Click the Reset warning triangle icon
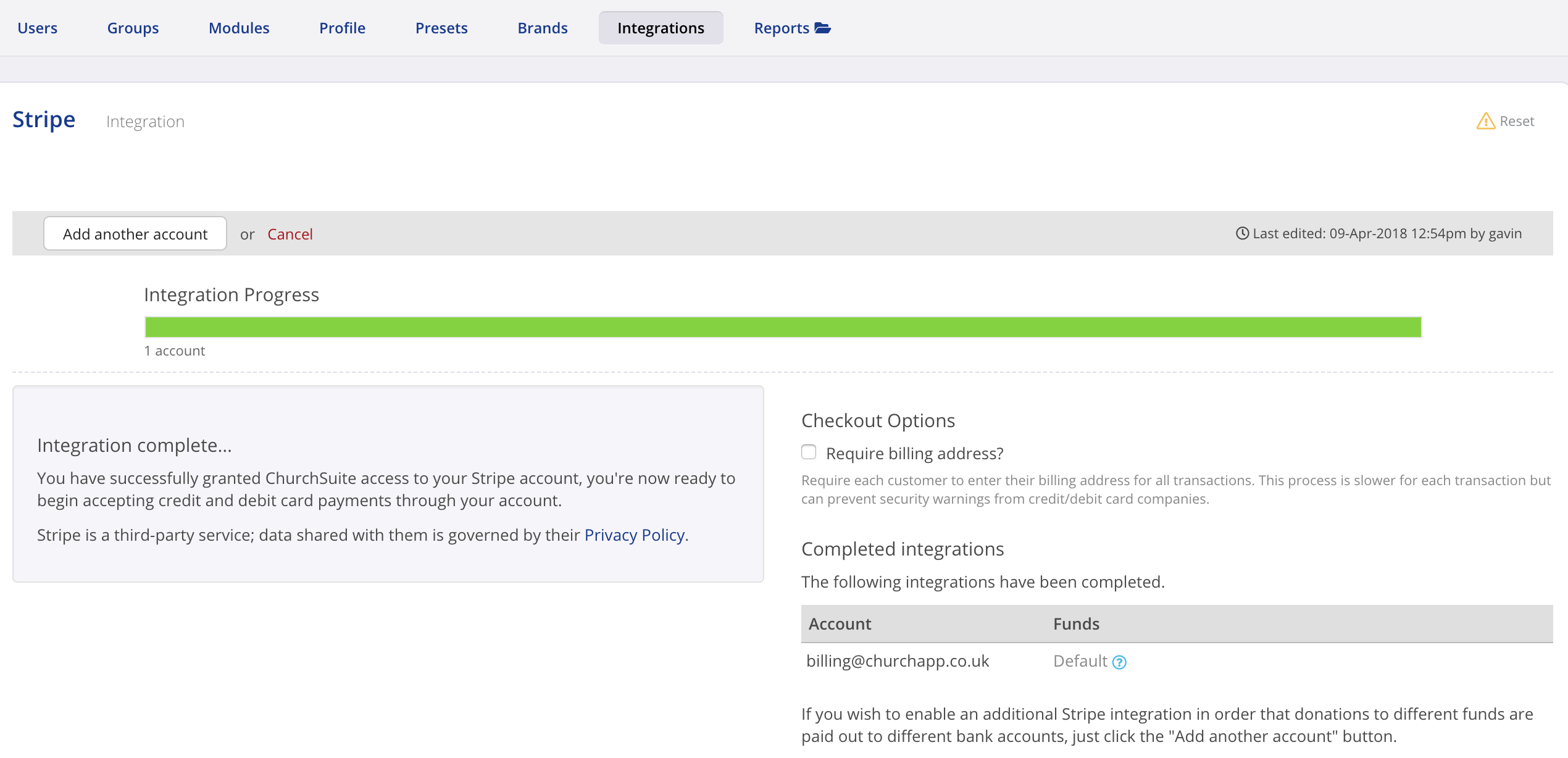The width and height of the screenshot is (1568, 758). click(x=1485, y=121)
